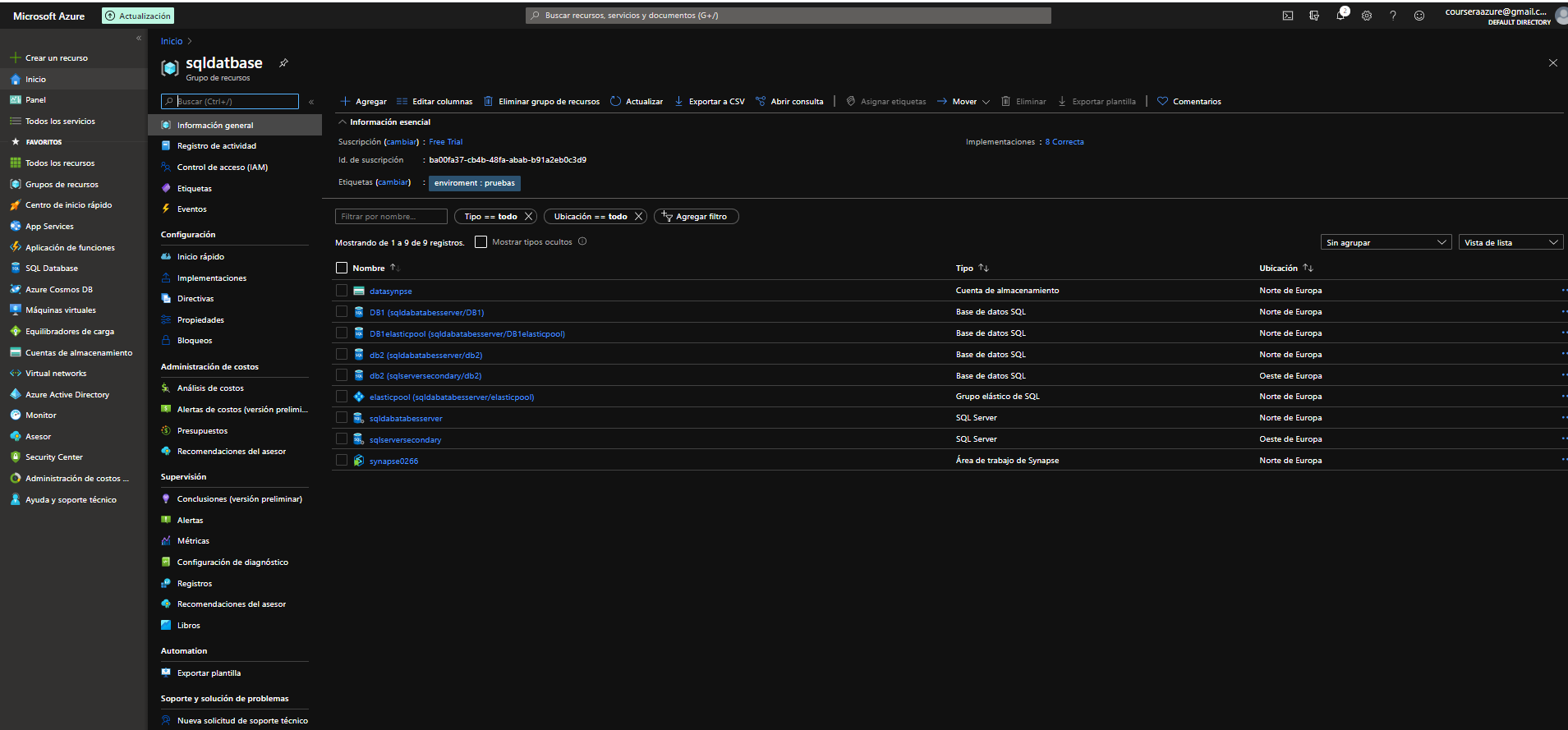Check the sqlserversecondary row checkbox

pyautogui.click(x=342, y=438)
